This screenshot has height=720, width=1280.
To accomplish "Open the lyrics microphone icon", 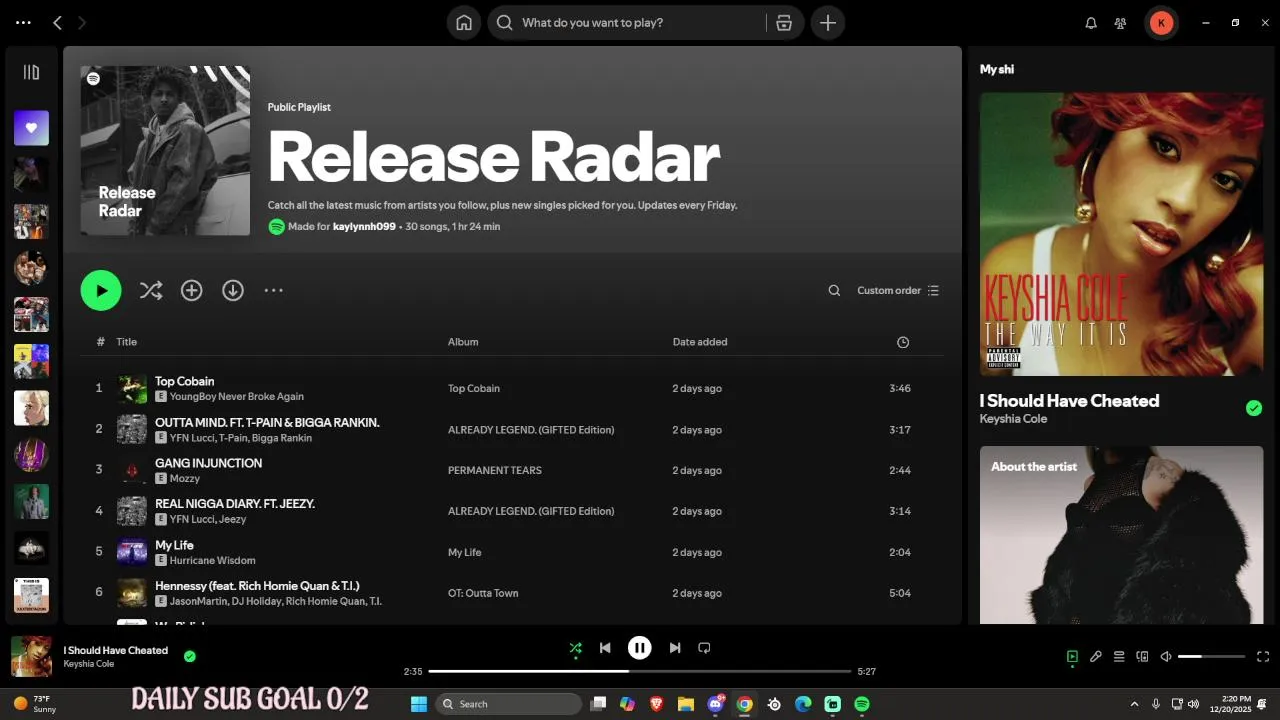I will pos(1096,657).
